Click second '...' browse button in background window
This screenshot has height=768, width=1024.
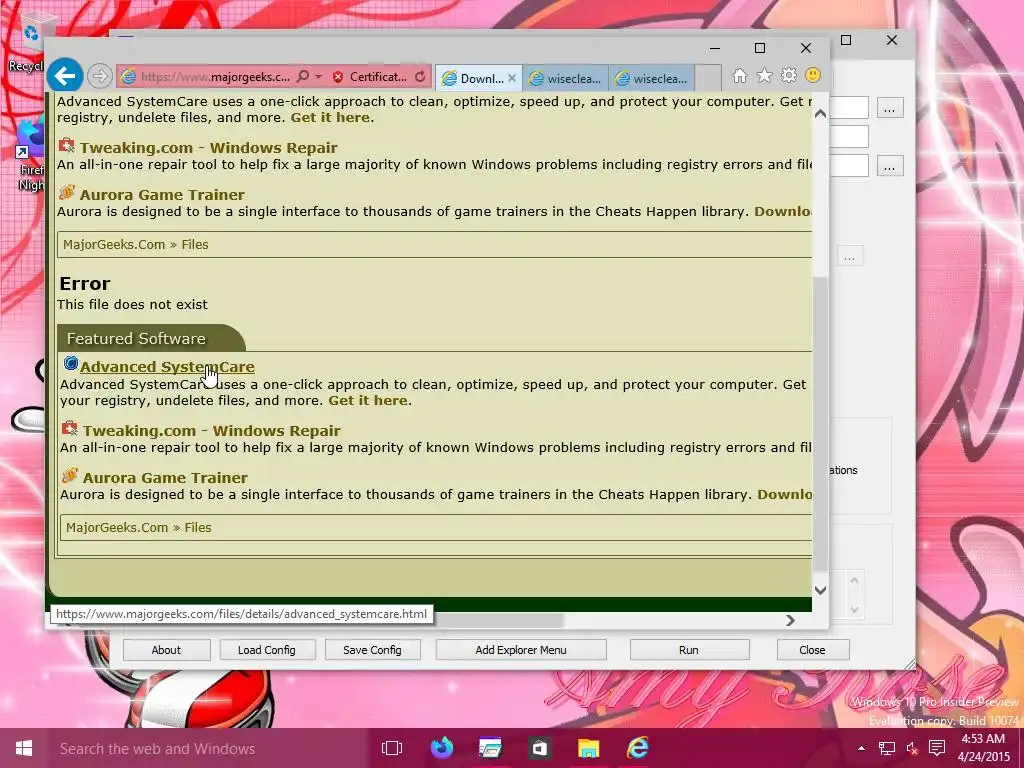889,166
